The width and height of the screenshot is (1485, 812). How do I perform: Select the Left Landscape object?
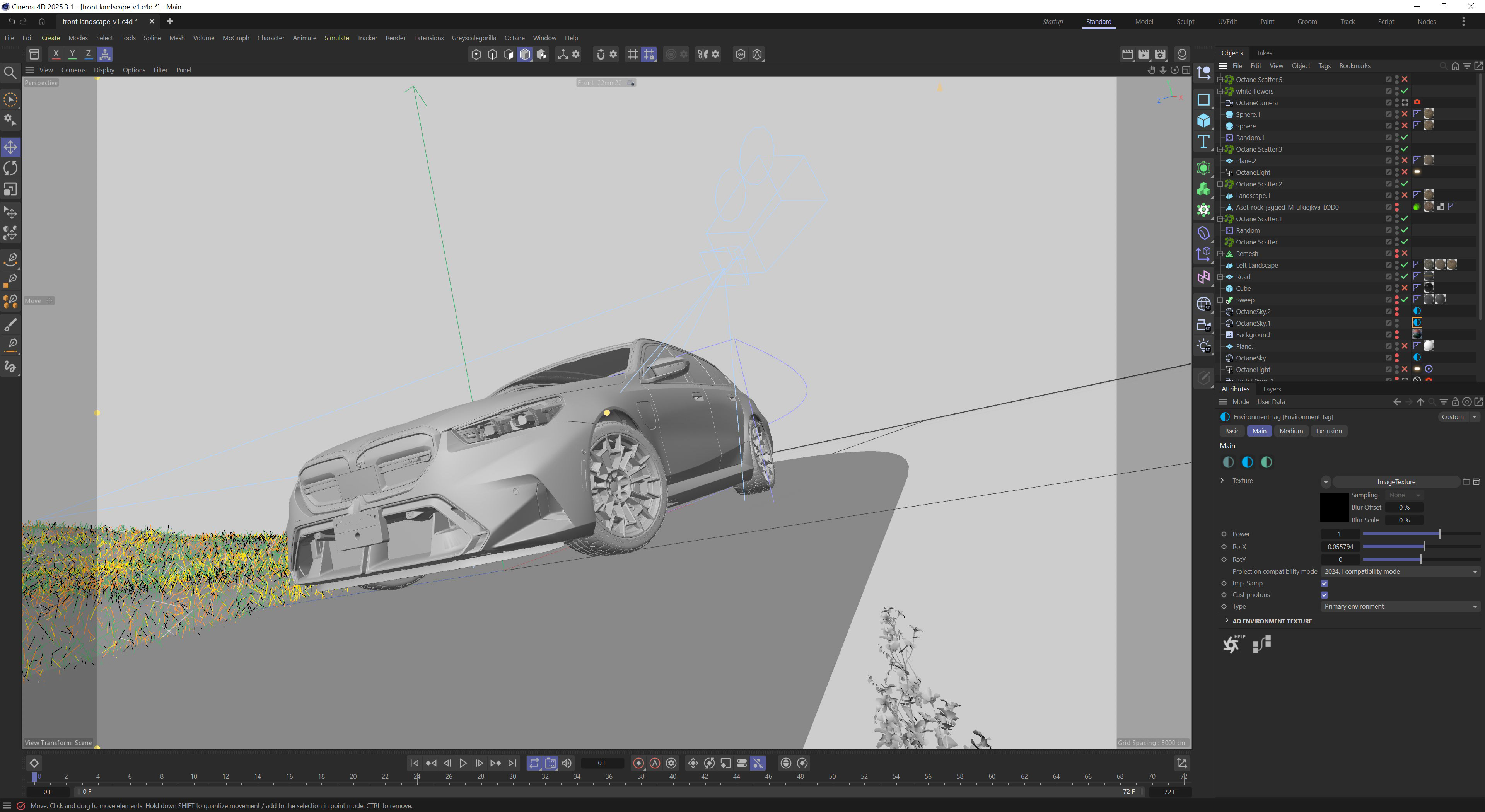[1257, 265]
